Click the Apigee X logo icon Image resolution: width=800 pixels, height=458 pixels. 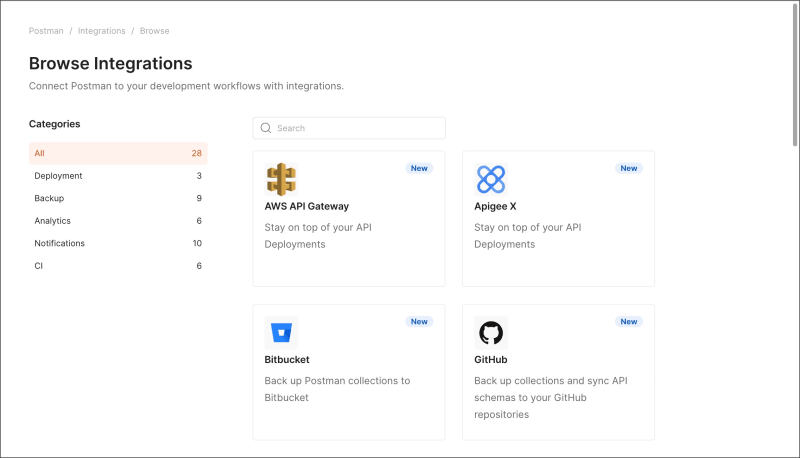click(x=491, y=180)
